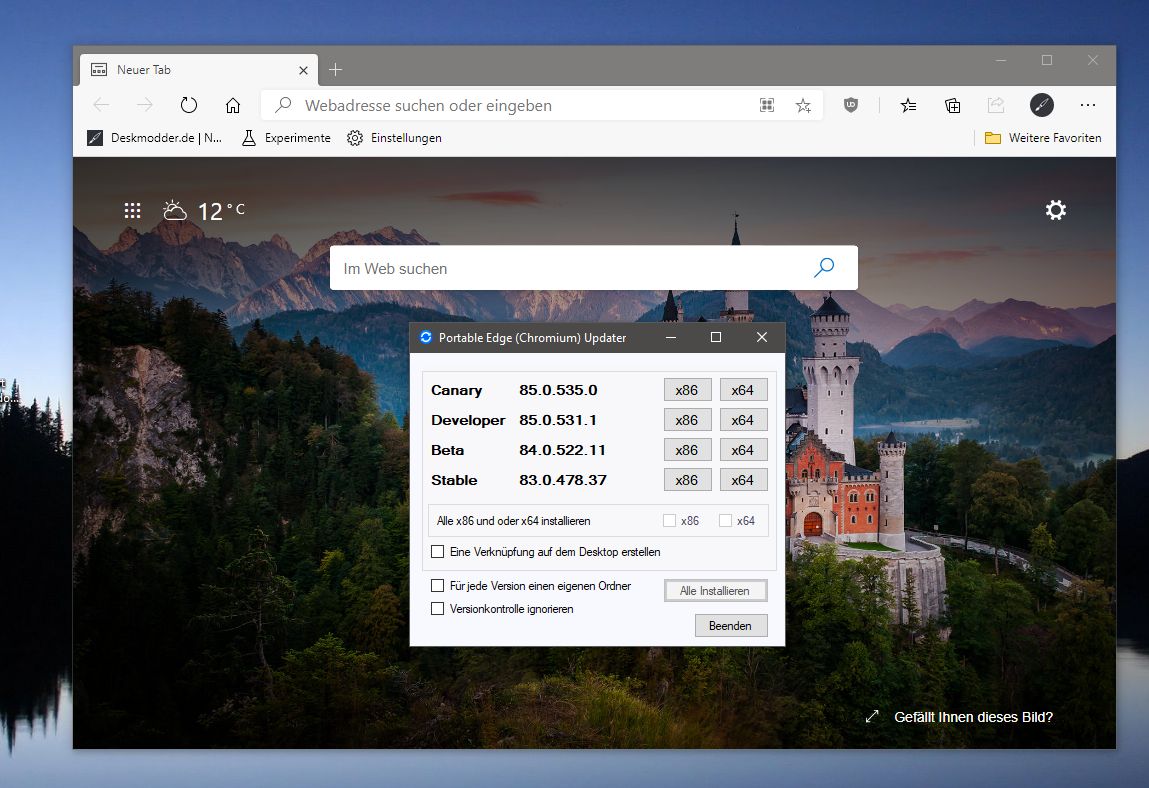Viewport: 1149px width, 788px height.
Task: Maximize the Portable Edge Updater dialog
Action: tap(716, 337)
